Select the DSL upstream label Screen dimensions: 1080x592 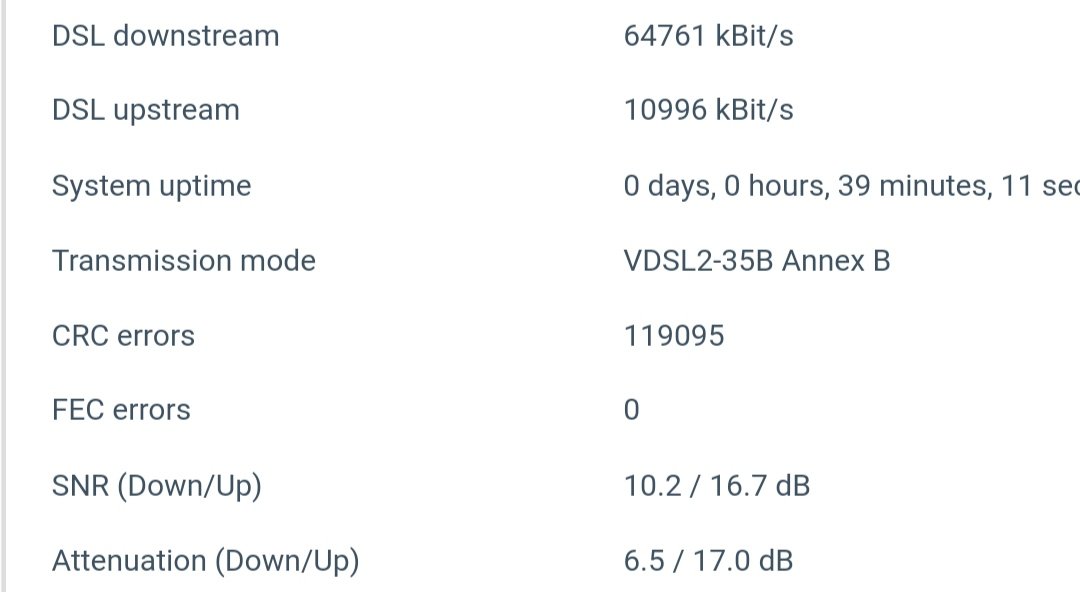click(x=146, y=110)
